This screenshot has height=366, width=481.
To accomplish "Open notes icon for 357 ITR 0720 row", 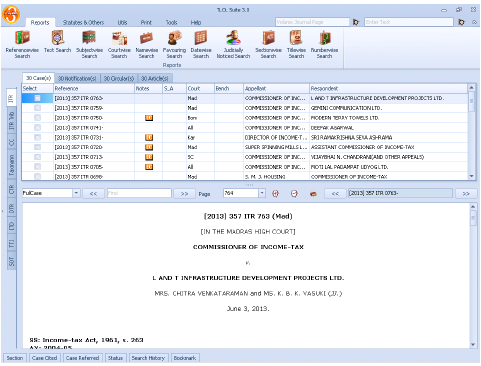I will 149,147.
